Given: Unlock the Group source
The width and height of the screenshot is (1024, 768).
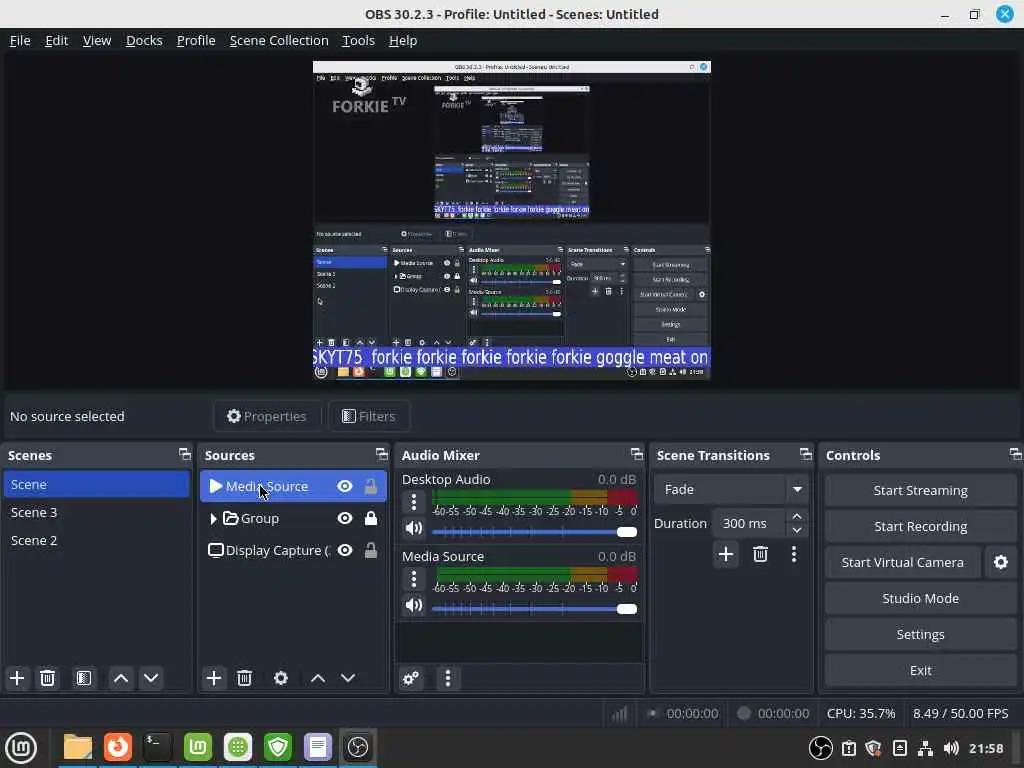Looking at the screenshot, I should point(370,518).
